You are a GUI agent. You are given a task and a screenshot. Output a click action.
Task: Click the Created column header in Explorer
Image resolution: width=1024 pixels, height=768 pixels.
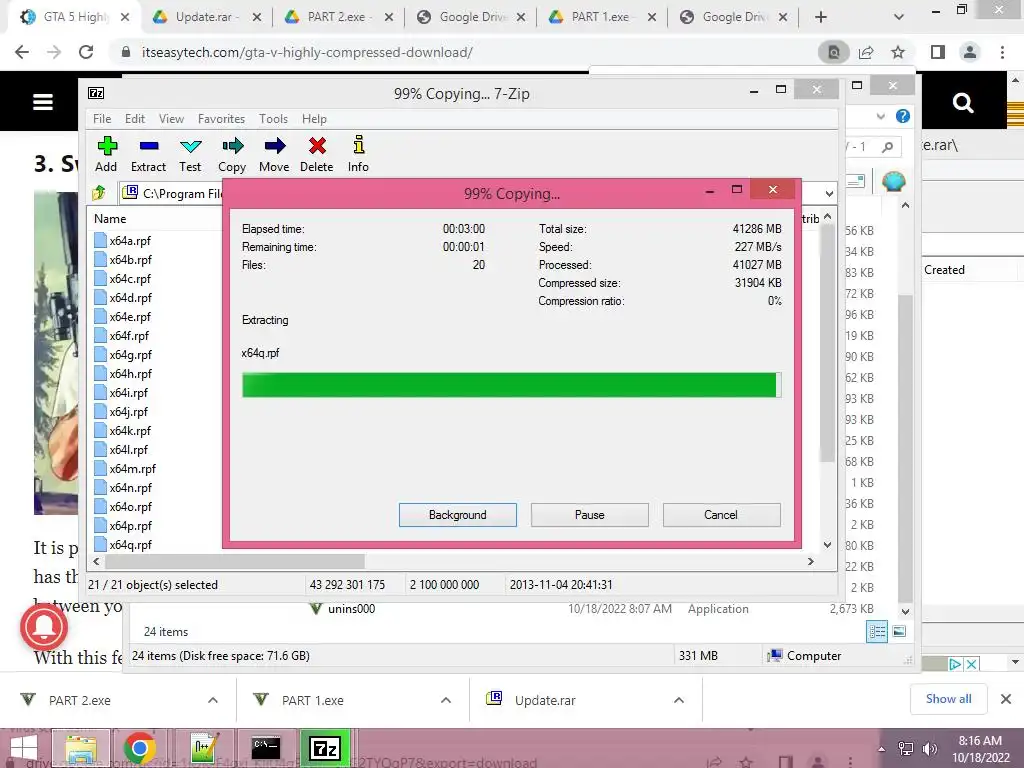(944, 270)
